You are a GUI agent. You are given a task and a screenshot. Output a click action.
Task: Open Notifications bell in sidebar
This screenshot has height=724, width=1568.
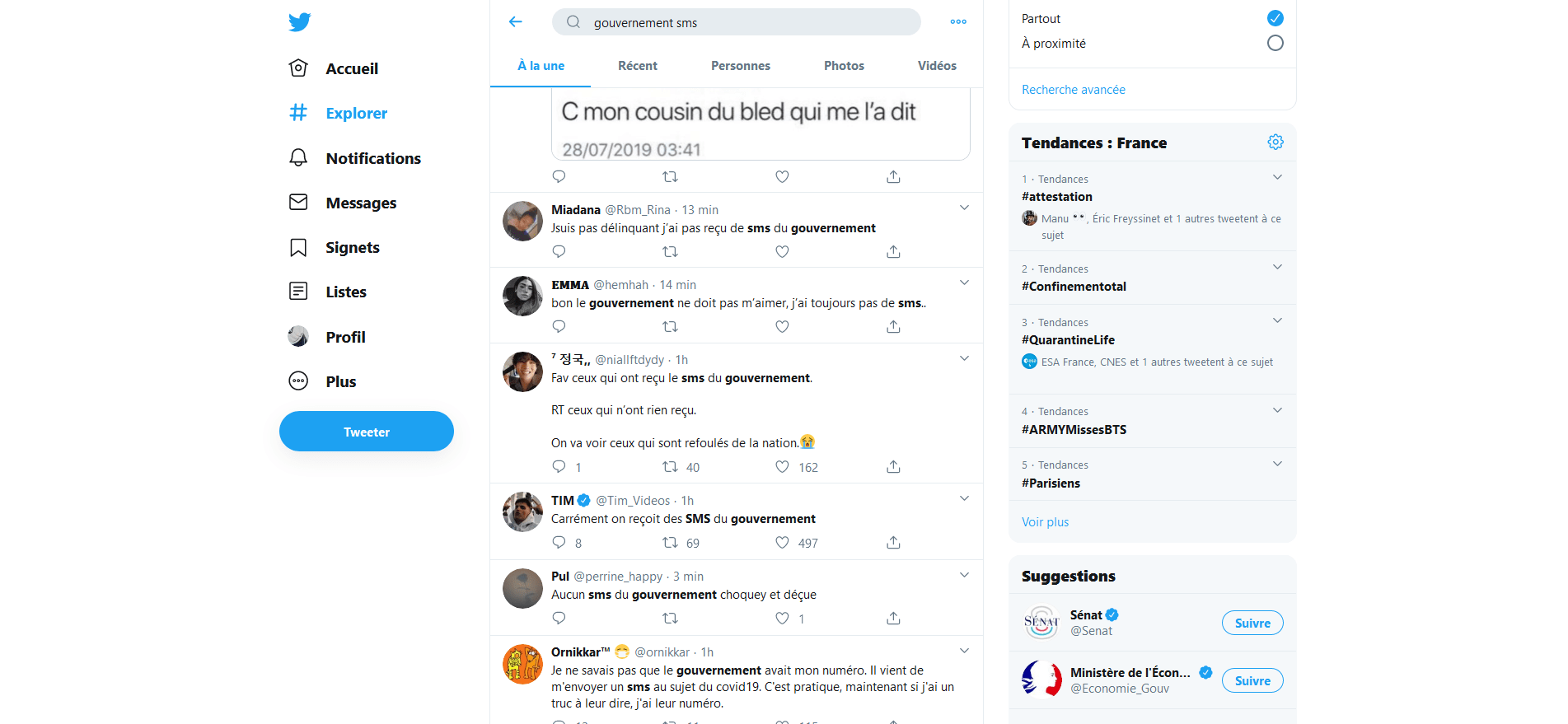354,158
